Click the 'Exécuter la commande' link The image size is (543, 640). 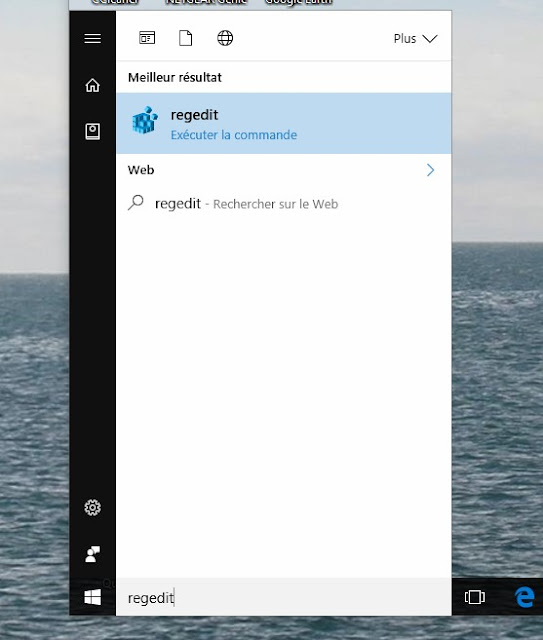234,135
